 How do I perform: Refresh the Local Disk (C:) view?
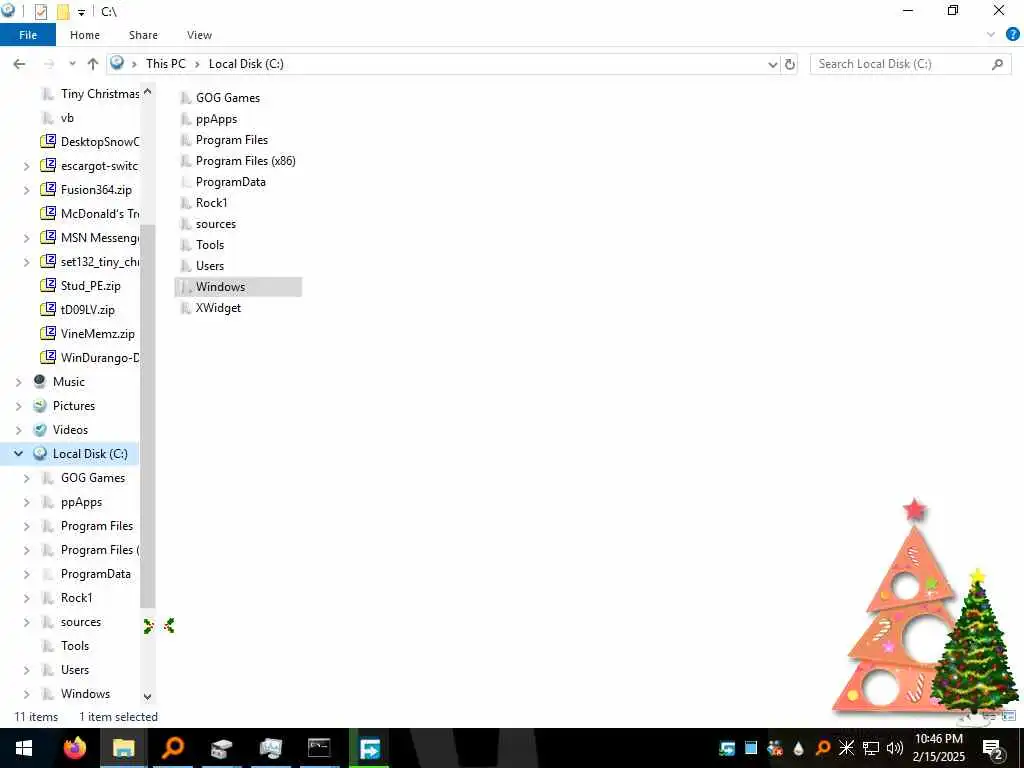click(790, 64)
